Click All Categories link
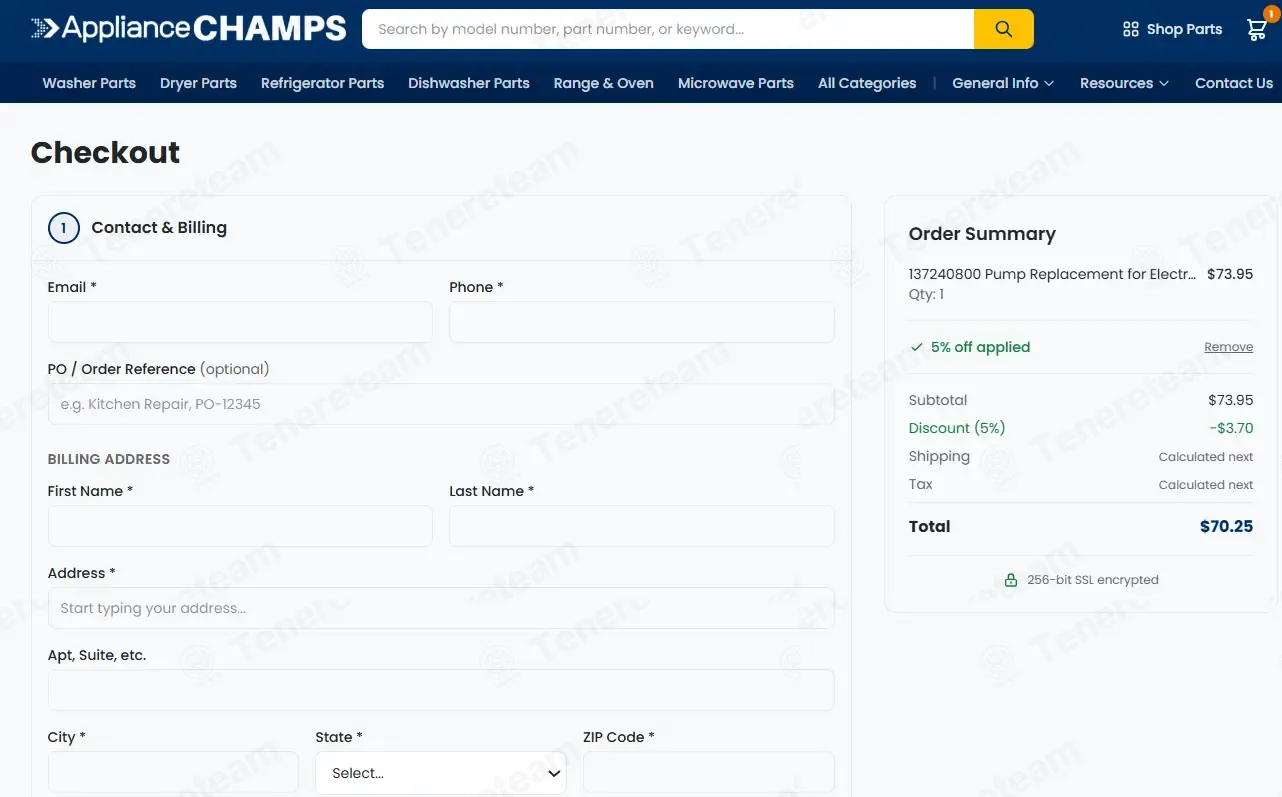 [x=867, y=83]
